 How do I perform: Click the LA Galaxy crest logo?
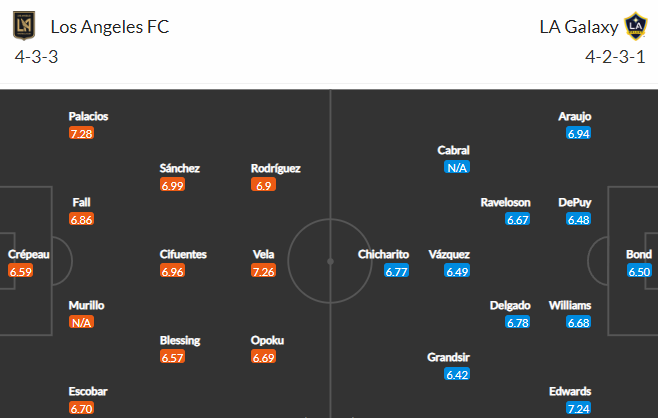(x=635, y=26)
